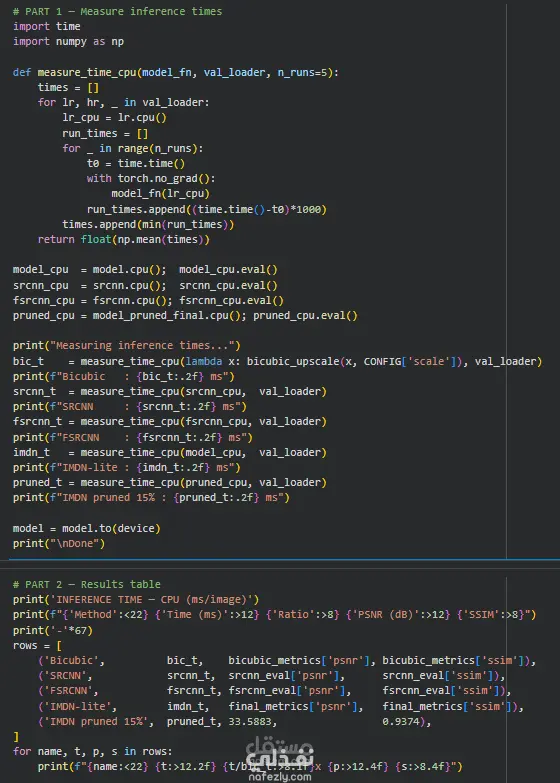Click the 't0 = time.time()' line
This screenshot has width=560, height=783.
pos(136,163)
